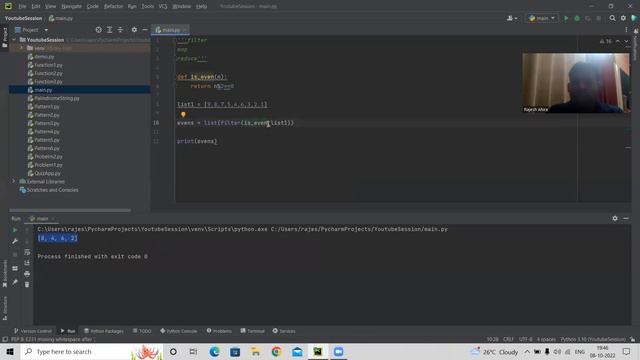
Task: Click editor tab options three-dot icon
Action: pyautogui.click(x=626, y=30)
